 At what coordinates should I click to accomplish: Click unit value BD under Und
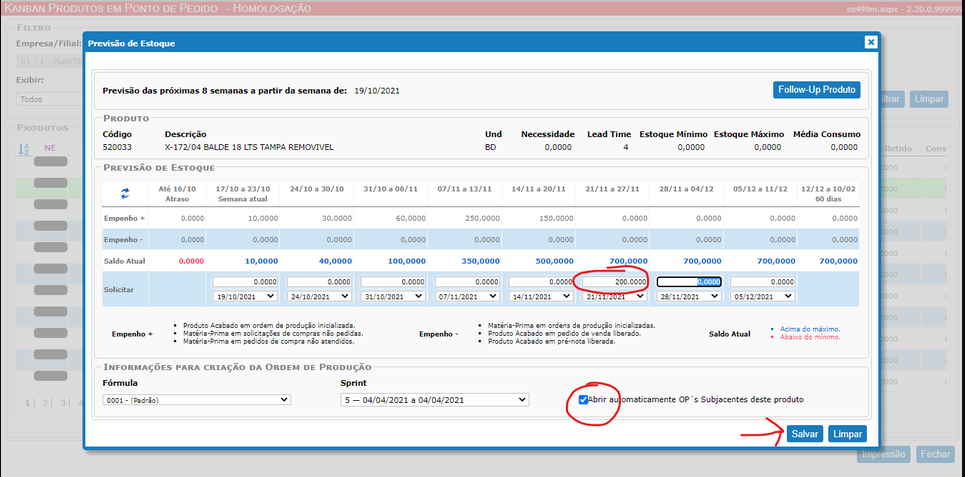(x=491, y=147)
